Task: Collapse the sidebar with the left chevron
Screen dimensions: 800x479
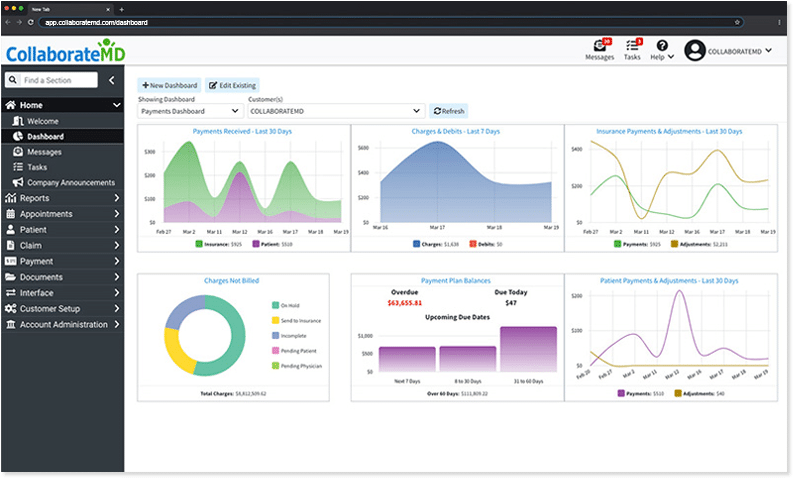Action: [112, 81]
